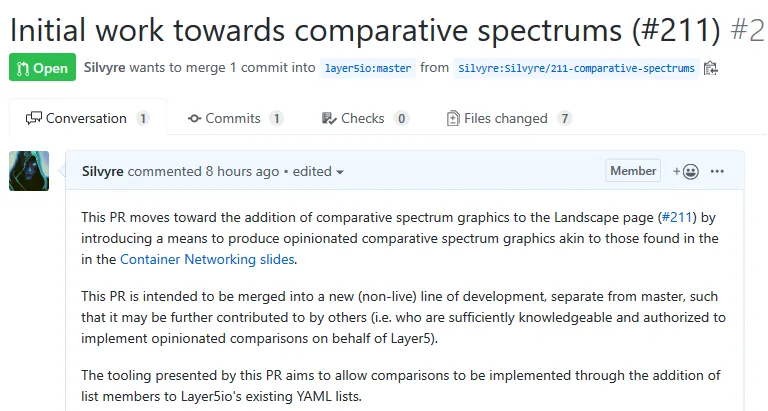Click the 8 hours ago timestamp
The image size is (768, 411).
tap(242, 171)
